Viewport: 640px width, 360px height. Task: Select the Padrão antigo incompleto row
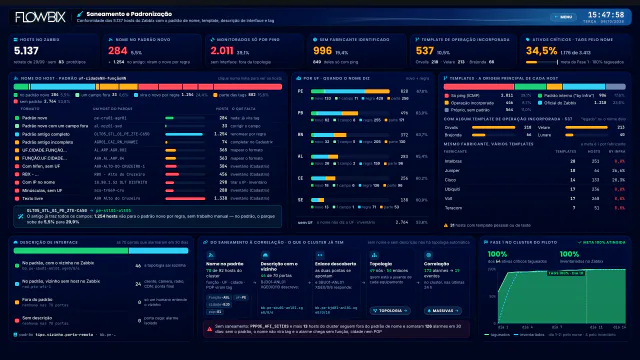[147, 142]
